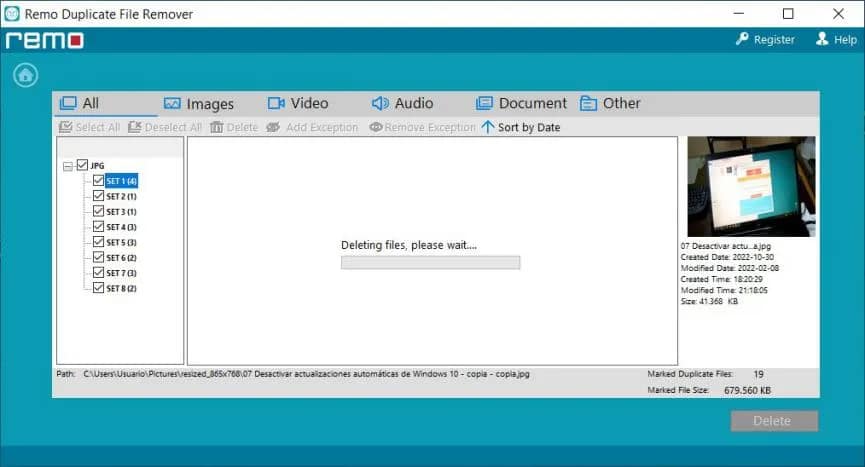865x467 pixels.
Task: Select SET 1 (4) in the tree
Action: coord(121,181)
